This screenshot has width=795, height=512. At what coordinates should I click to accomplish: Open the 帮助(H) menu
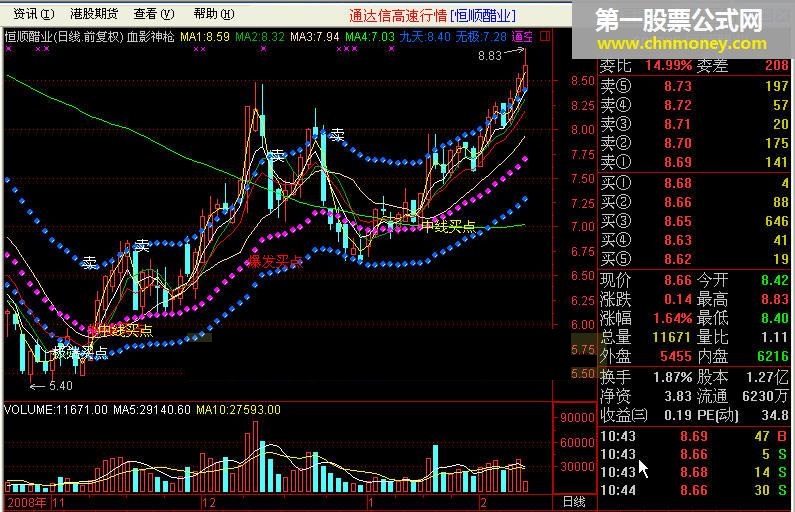tap(213, 14)
